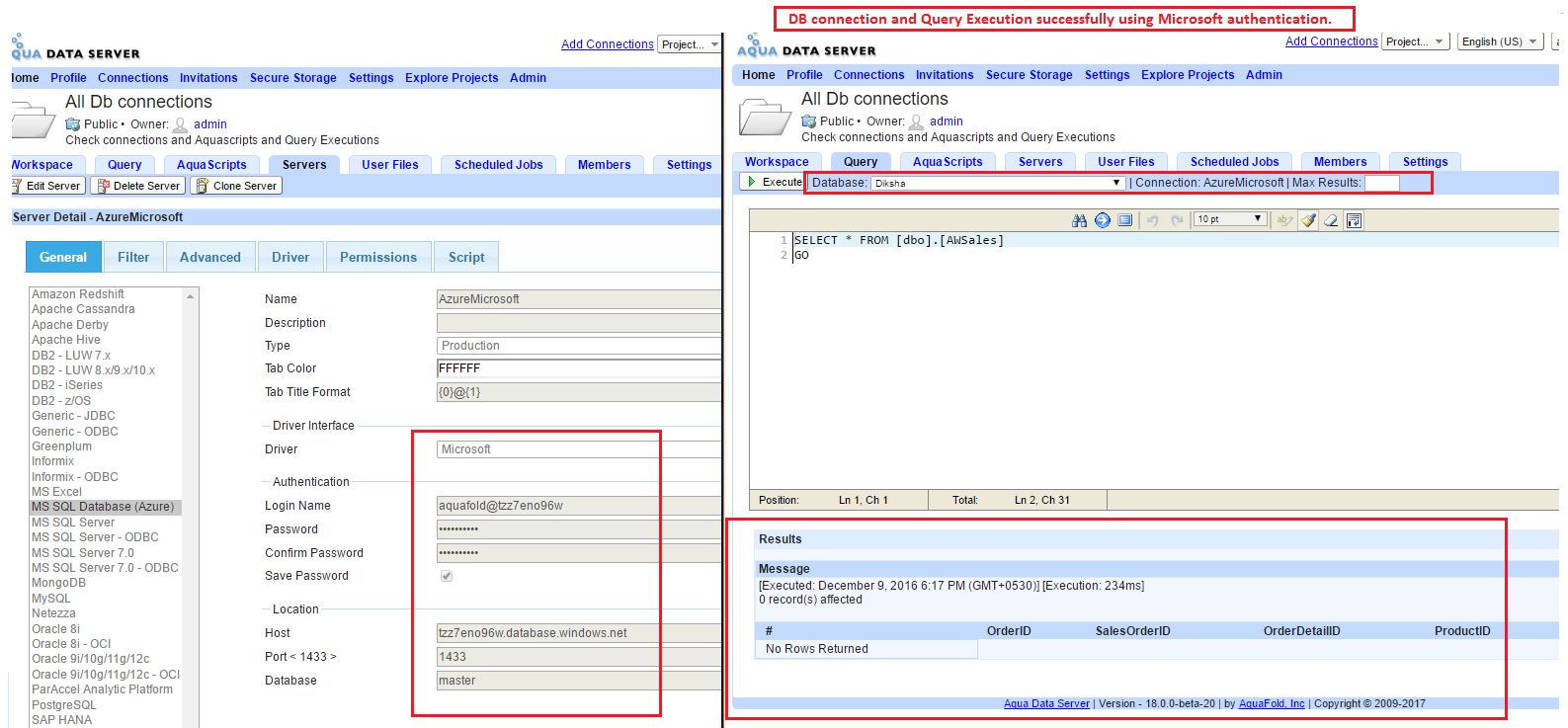The width and height of the screenshot is (1568, 728).
Task: Open the 10 pt font size dropdown
Action: pyautogui.click(x=1230, y=219)
